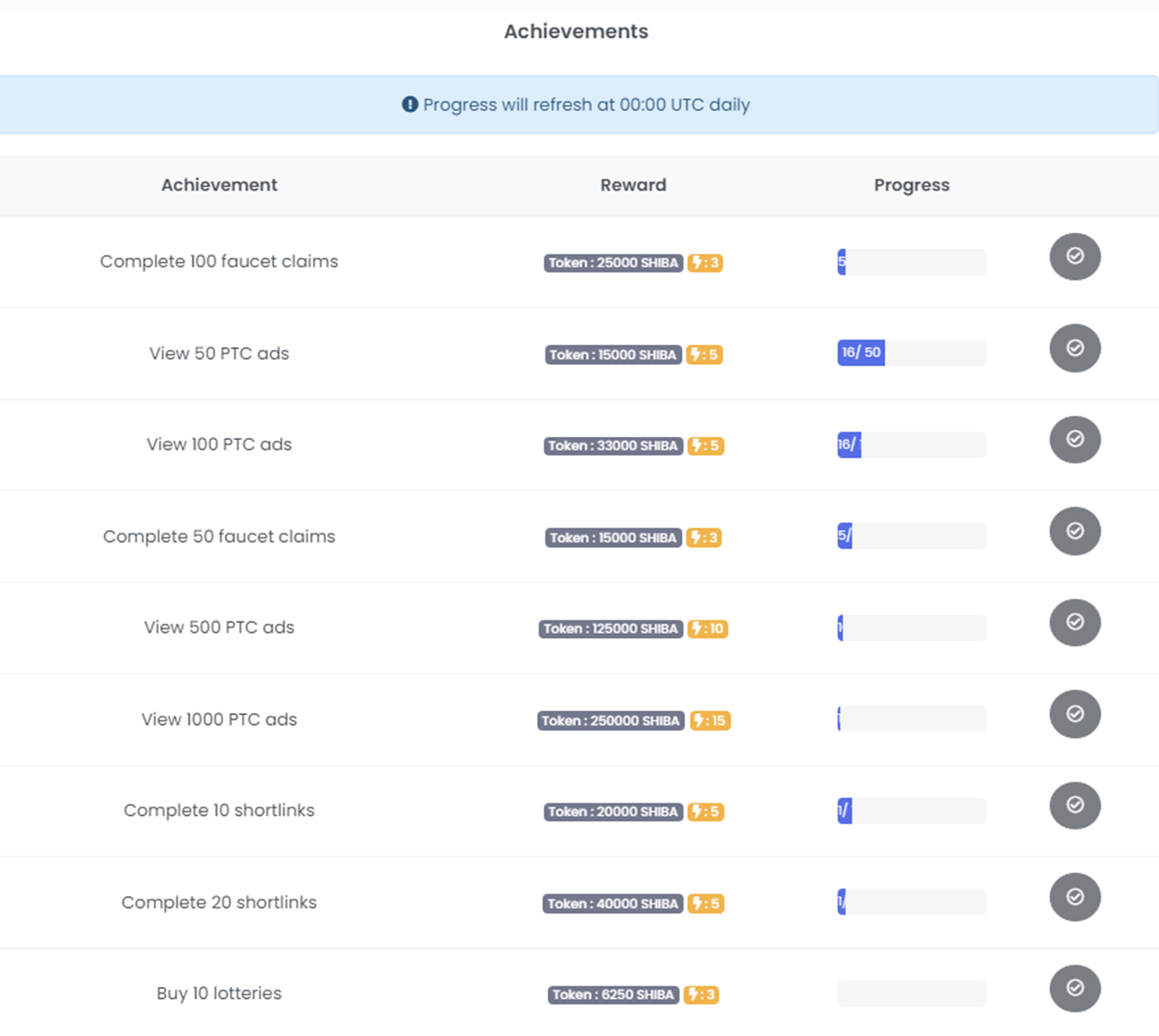Click the 16/50 progress bar

point(911,352)
